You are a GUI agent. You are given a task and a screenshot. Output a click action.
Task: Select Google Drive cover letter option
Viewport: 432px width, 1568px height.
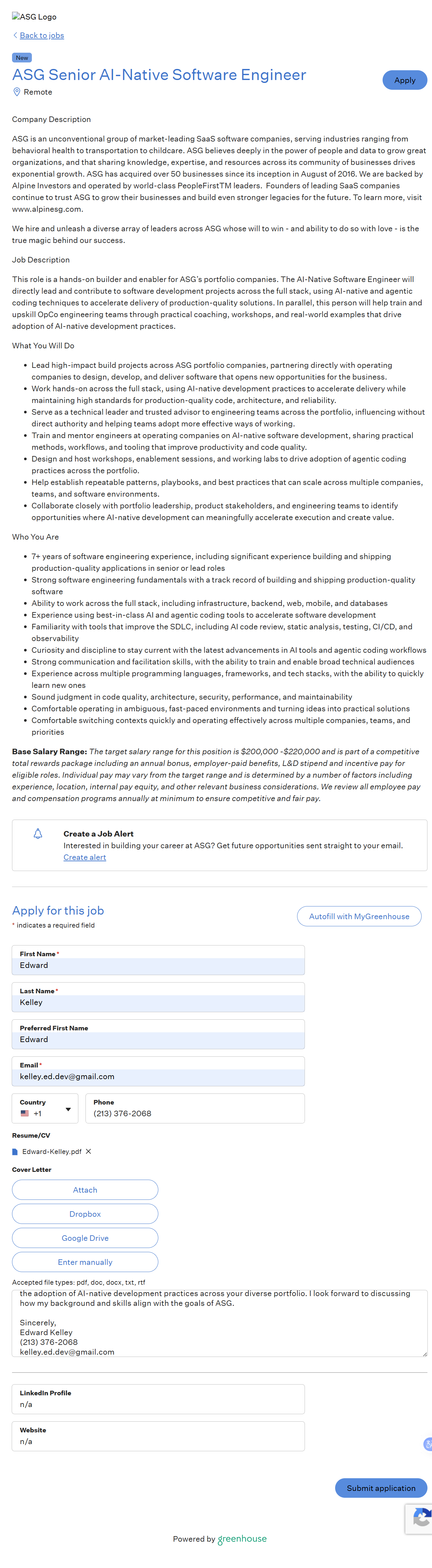(x=85, y=1238)
